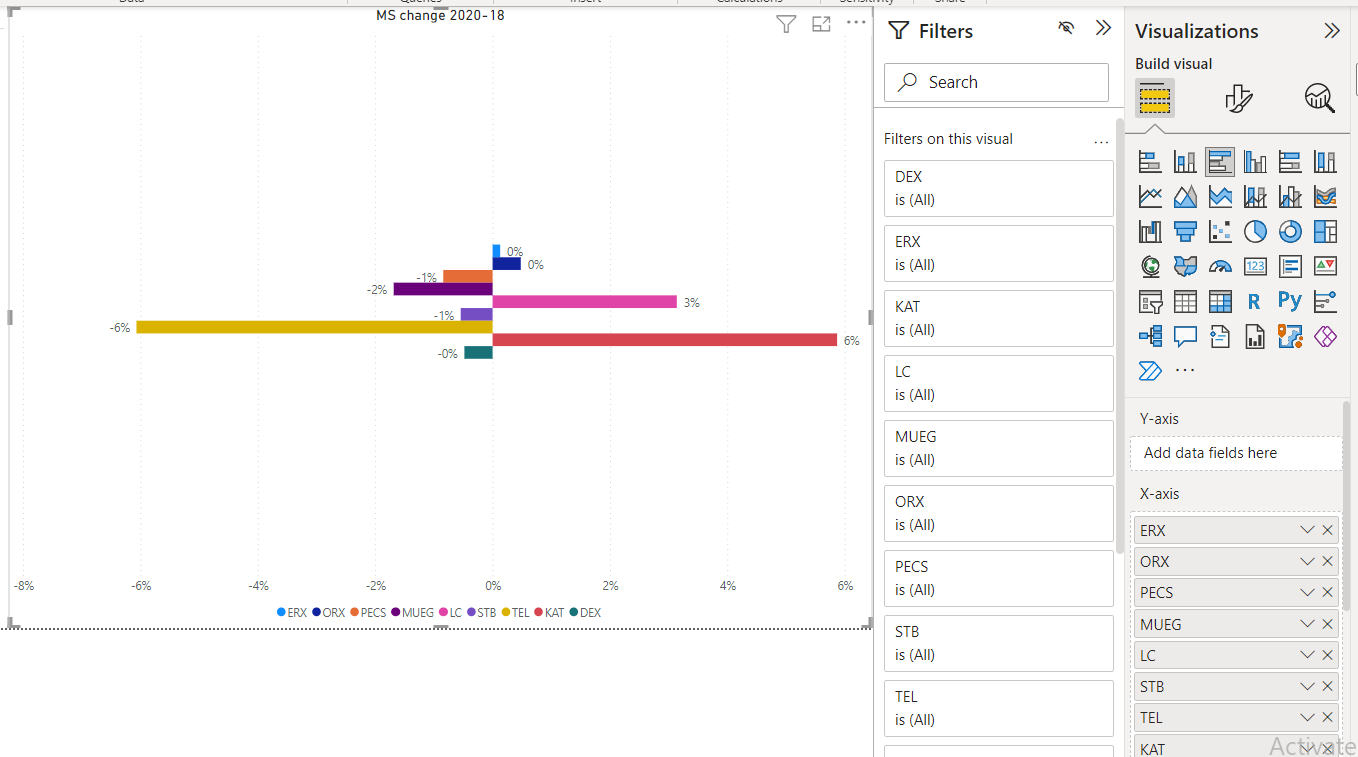Select the treemap visual

point(1325,231)
